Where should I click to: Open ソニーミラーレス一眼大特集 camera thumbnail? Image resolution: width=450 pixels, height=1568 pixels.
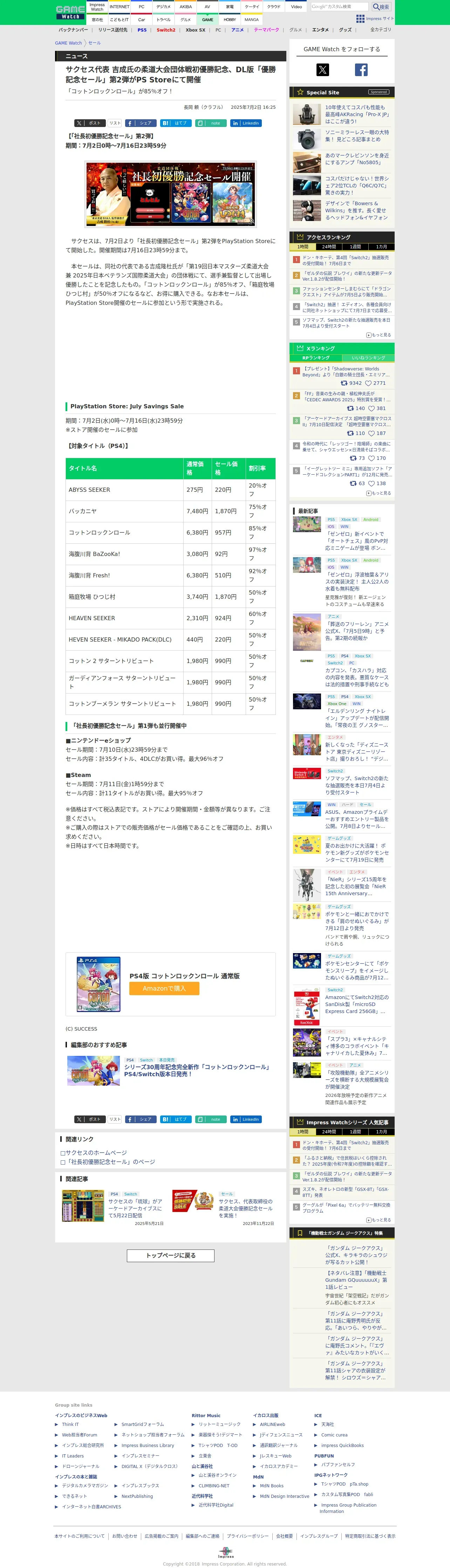click(307, 139)
